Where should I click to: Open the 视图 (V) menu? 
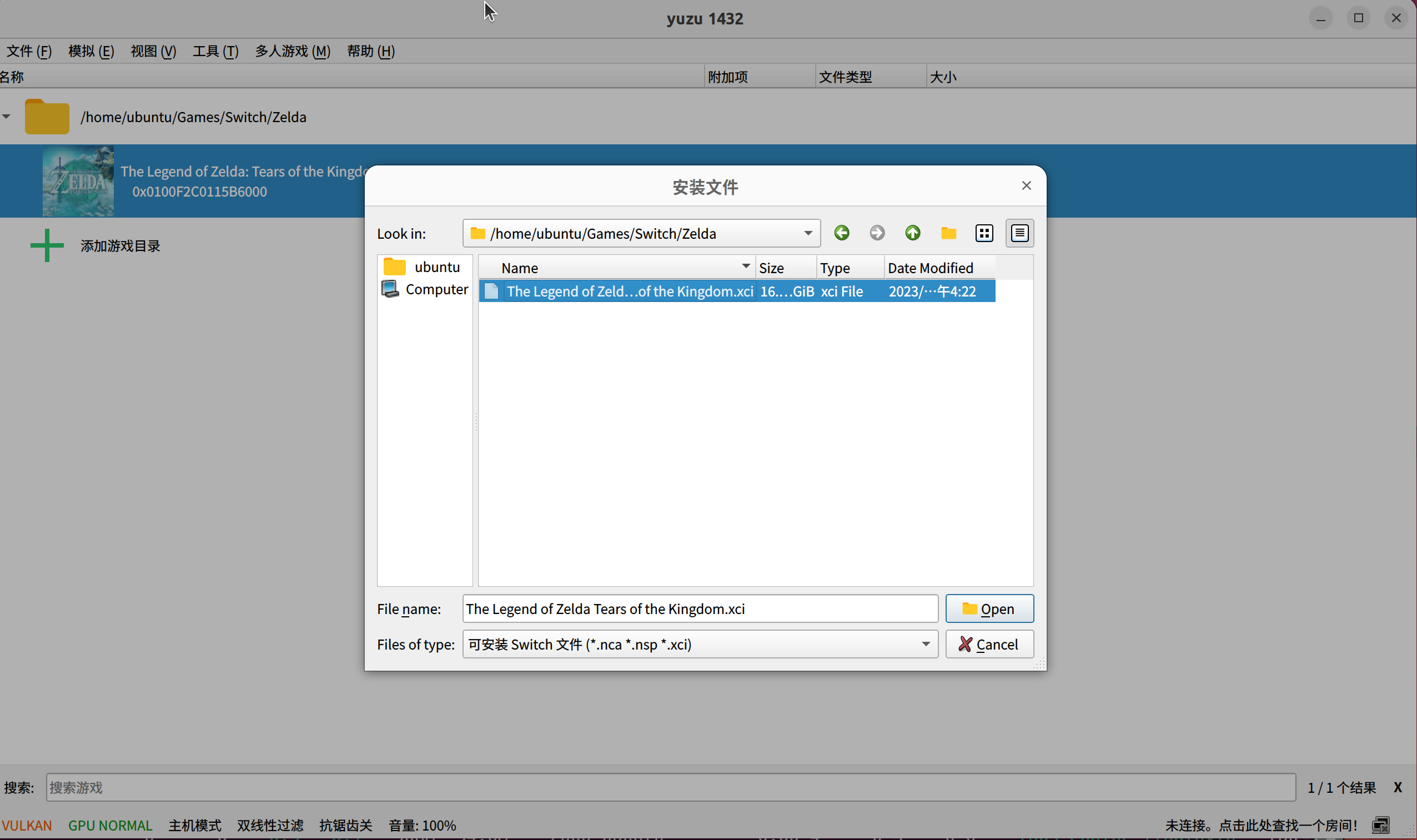[153, 51]
